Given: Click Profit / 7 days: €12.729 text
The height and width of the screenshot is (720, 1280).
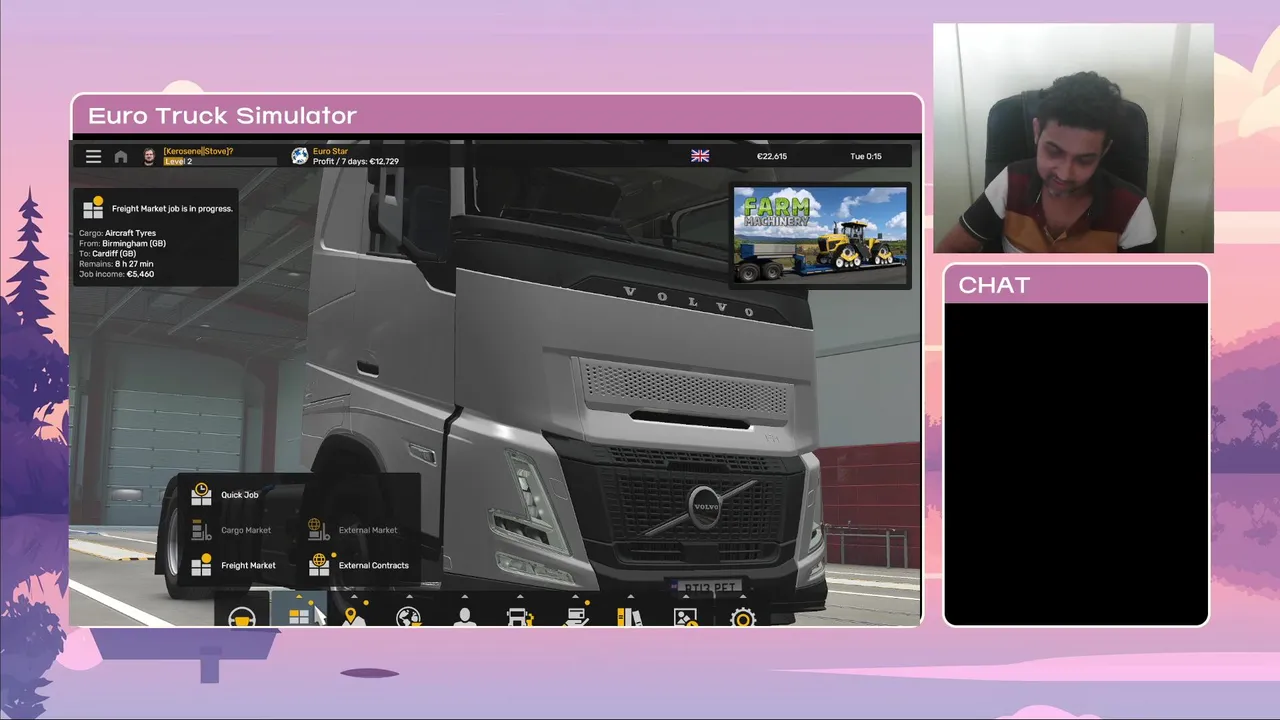Looking at the screenshot, I should [356, 161].
